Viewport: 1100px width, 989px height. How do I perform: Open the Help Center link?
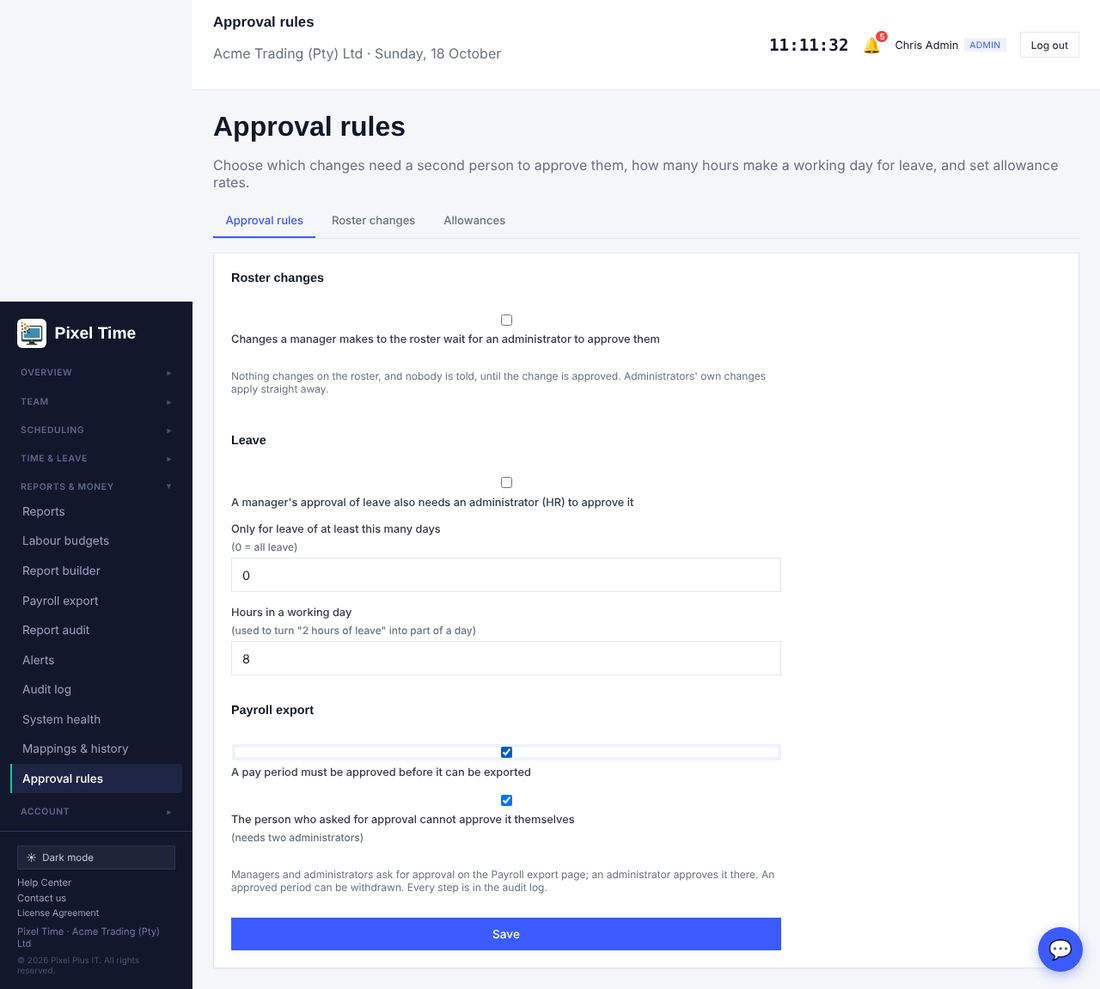point(44,882)
